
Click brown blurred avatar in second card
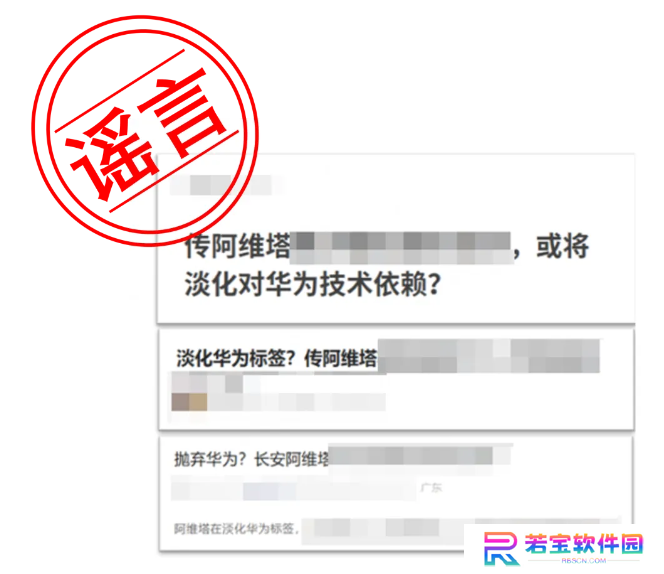click(189, 402)
